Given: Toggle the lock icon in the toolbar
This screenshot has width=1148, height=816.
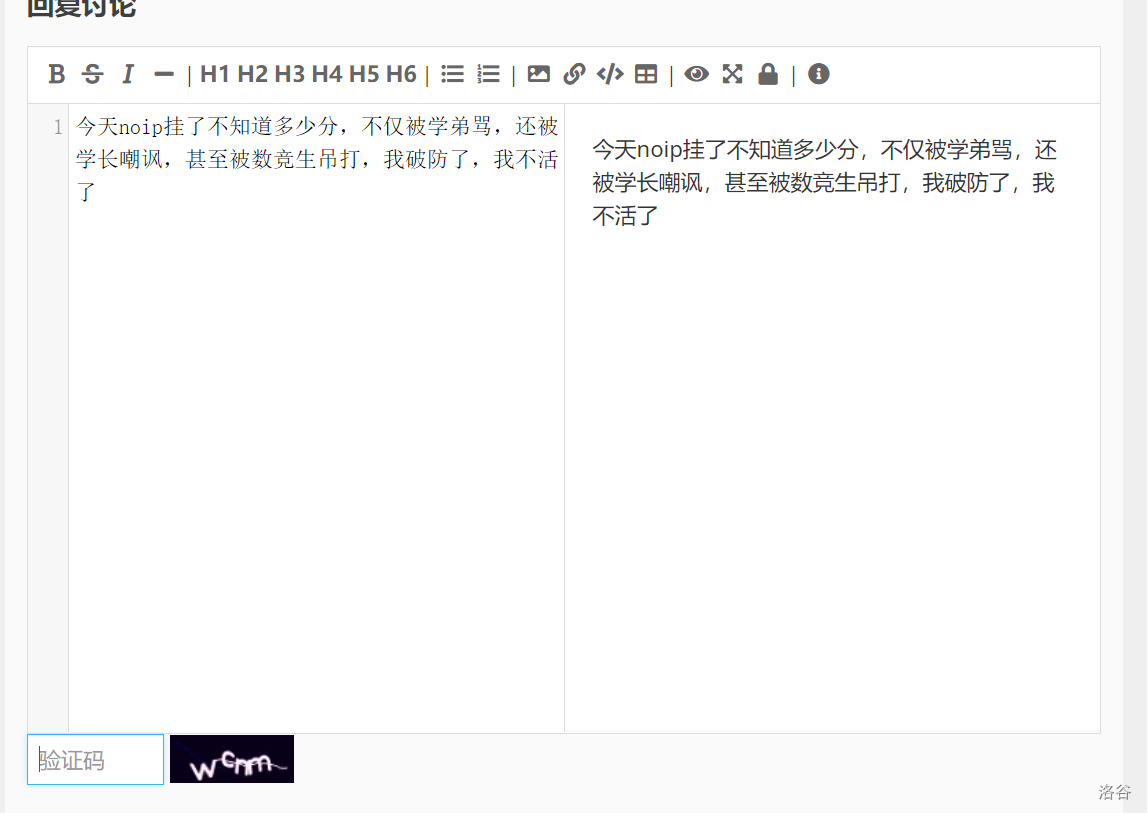Looking at the screenshot, I should pos(768,74).
